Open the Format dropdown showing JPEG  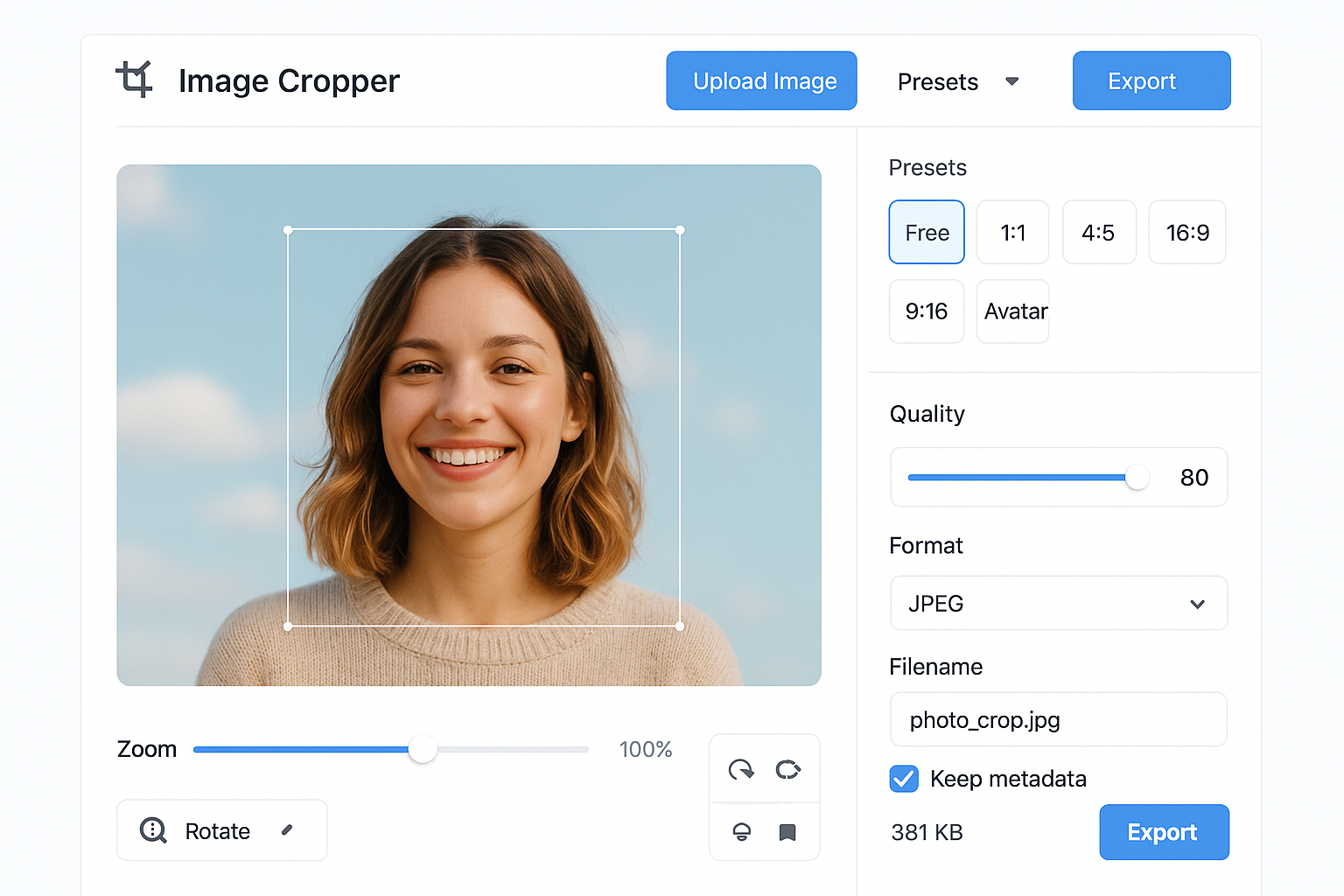tap(1058, 603)
